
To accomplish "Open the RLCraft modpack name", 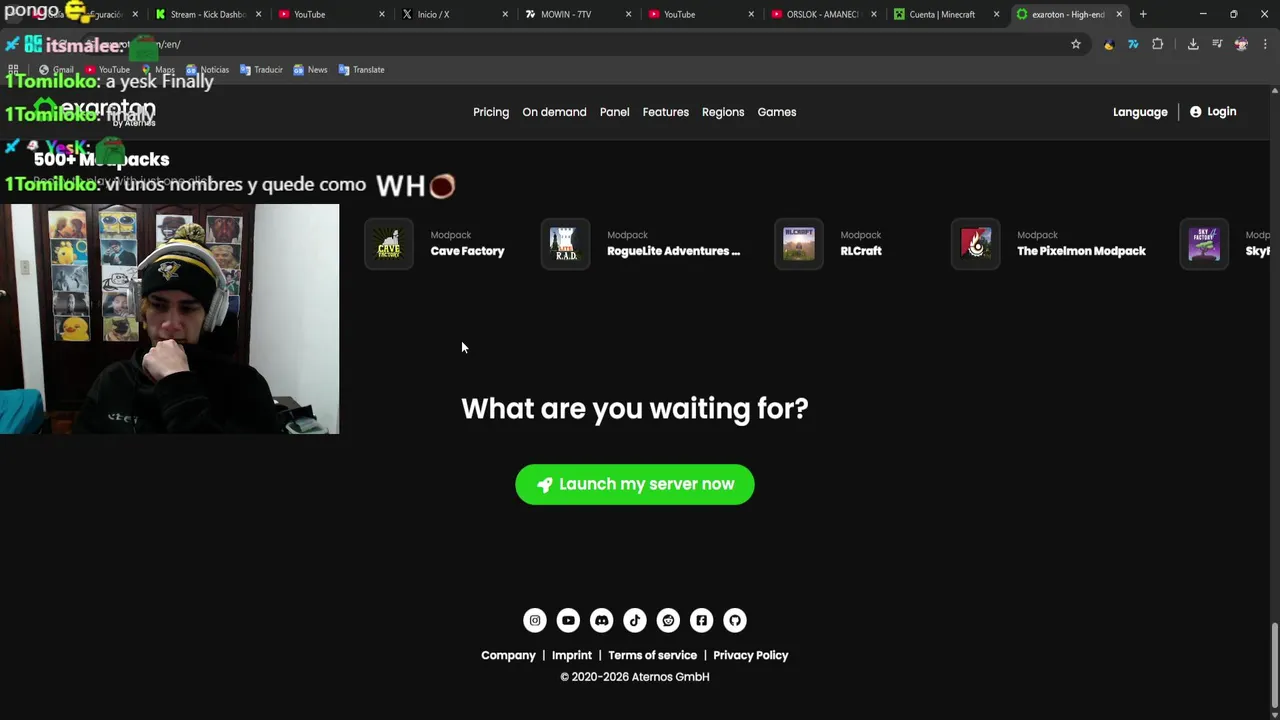I will (x=861, y=251).
